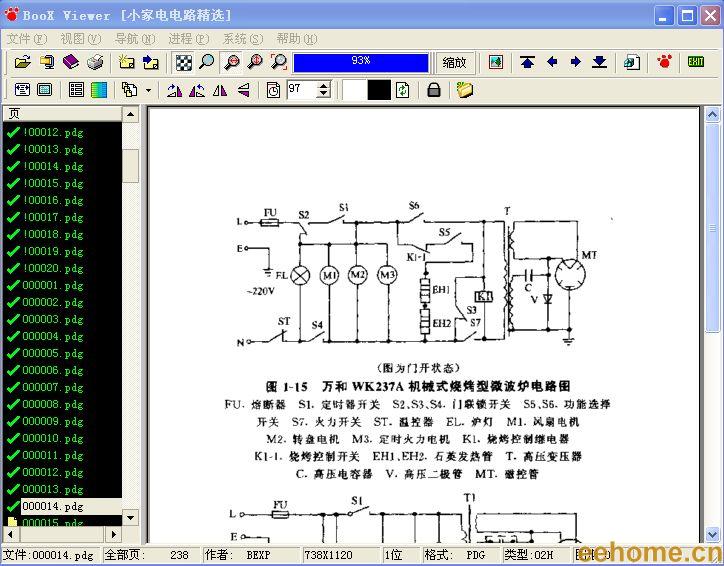Rotate page left with the rotate icon
The image size is (724, 566).
(174, 90)
